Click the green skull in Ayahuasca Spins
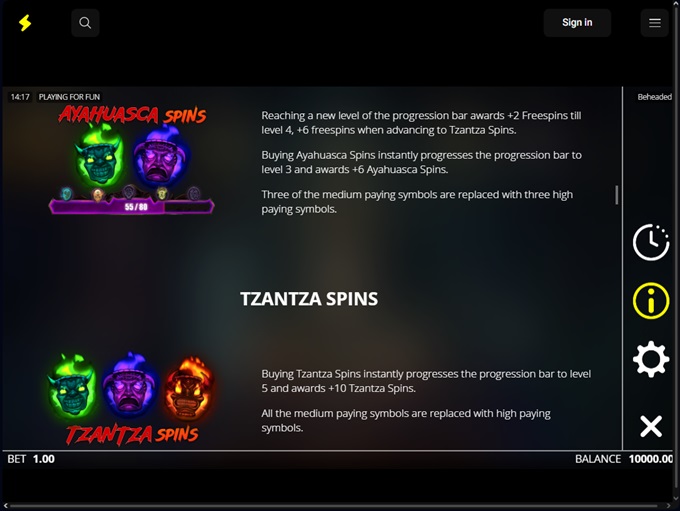This screenshot has width=680, height=511. click(x=99, y=155)
